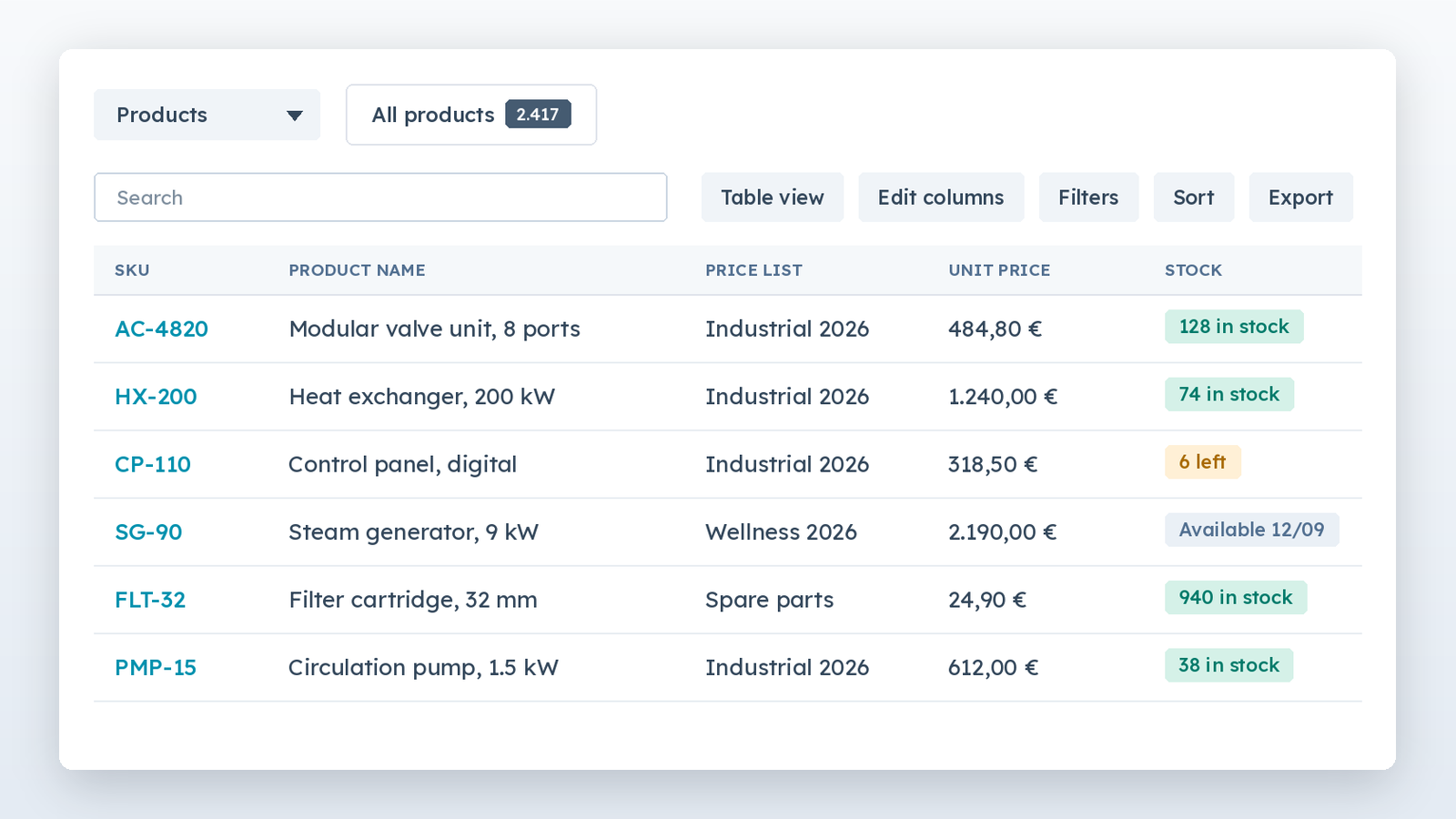The width and height of the screenshot is (1456, 819).
Task: Click the 2.190,00 € unit price
Action: (1003, 532)
